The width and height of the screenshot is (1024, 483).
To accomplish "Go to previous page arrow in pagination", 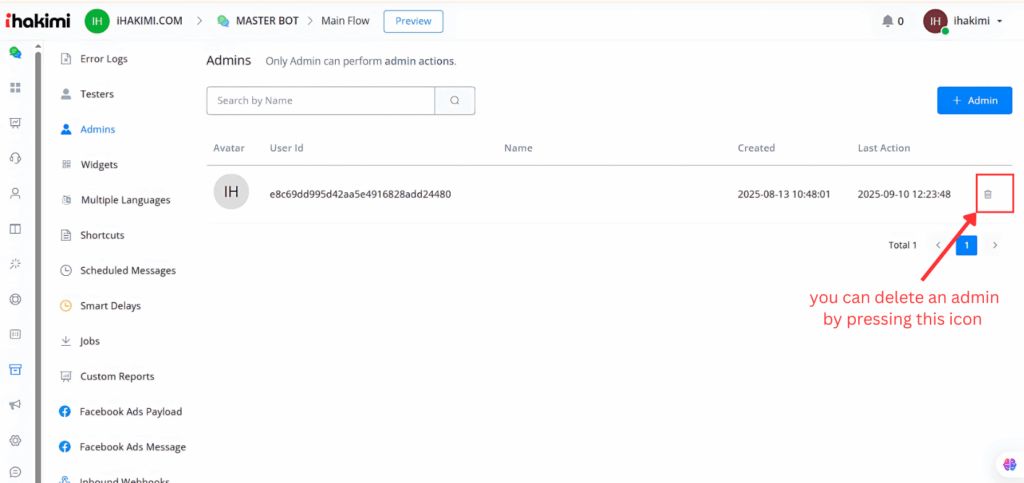I will 938,245.
